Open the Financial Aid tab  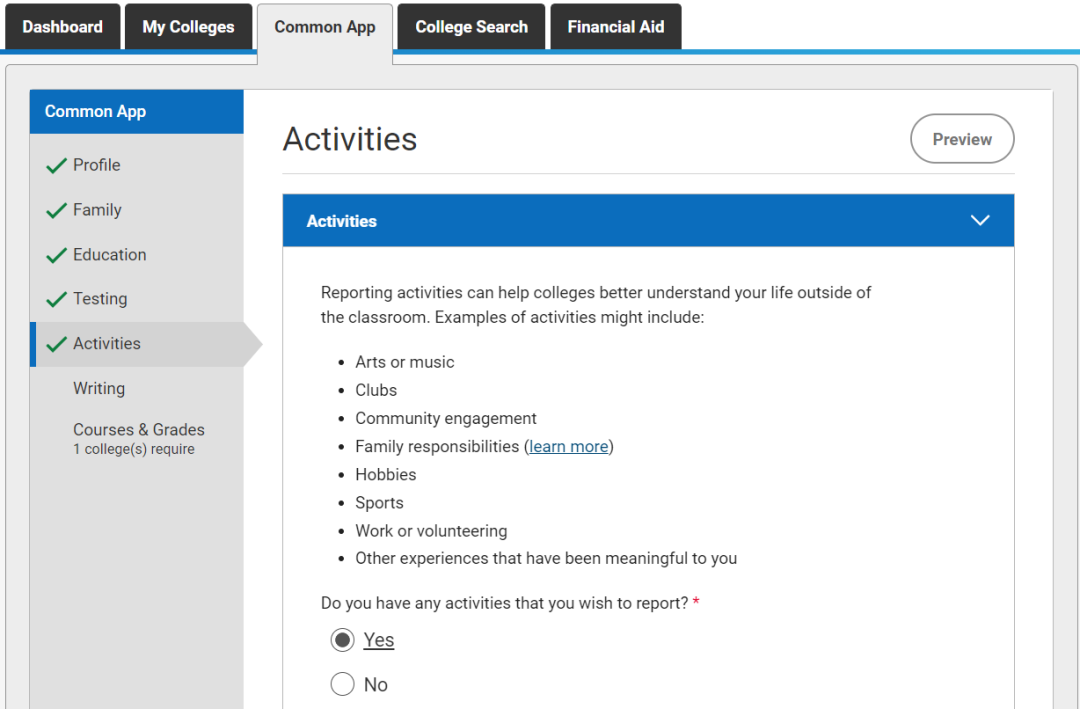coord(615,27)
